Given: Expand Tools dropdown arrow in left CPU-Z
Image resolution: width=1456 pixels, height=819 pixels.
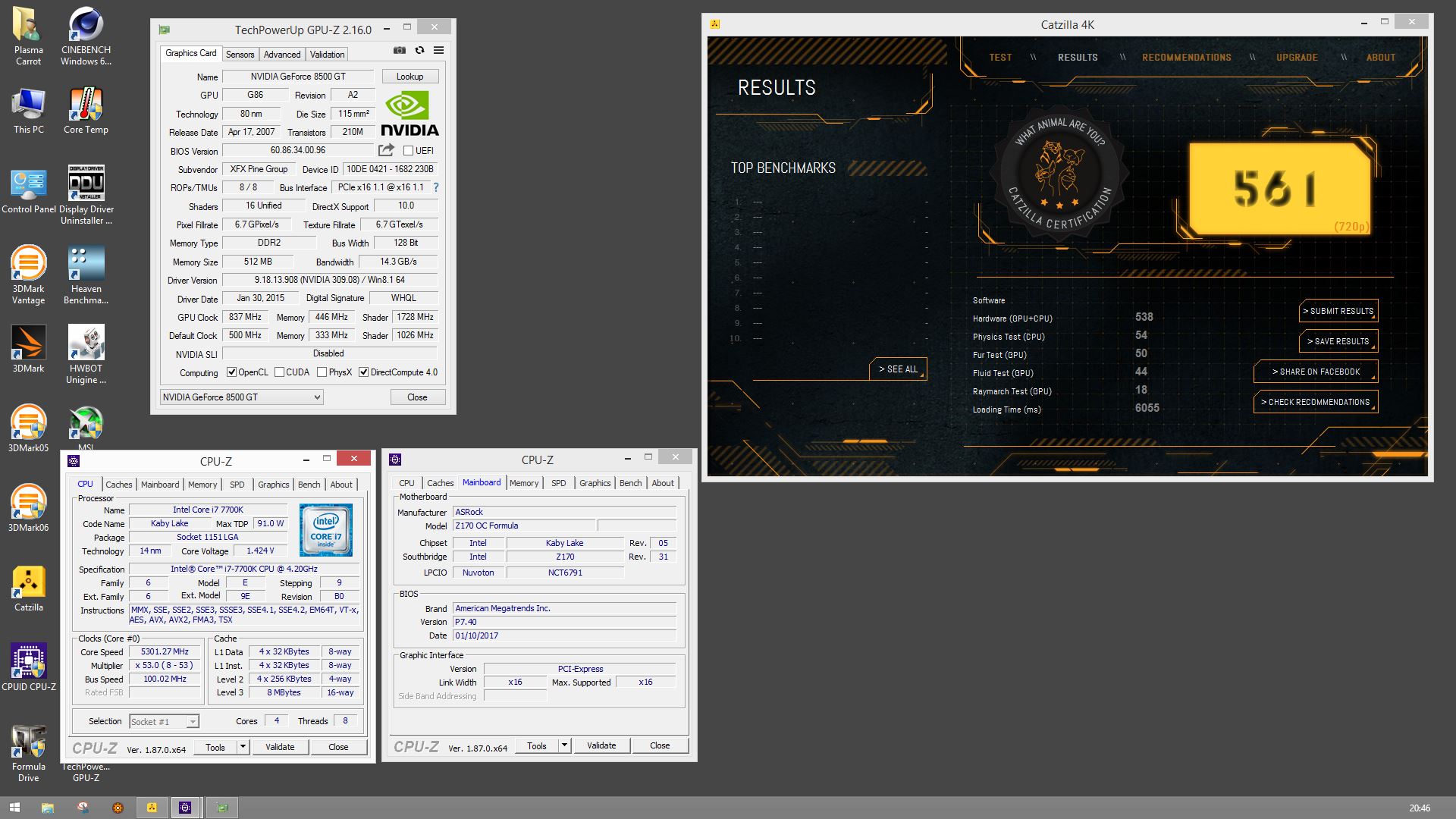Looking at the screenshot, I should [x=243, y=747].
